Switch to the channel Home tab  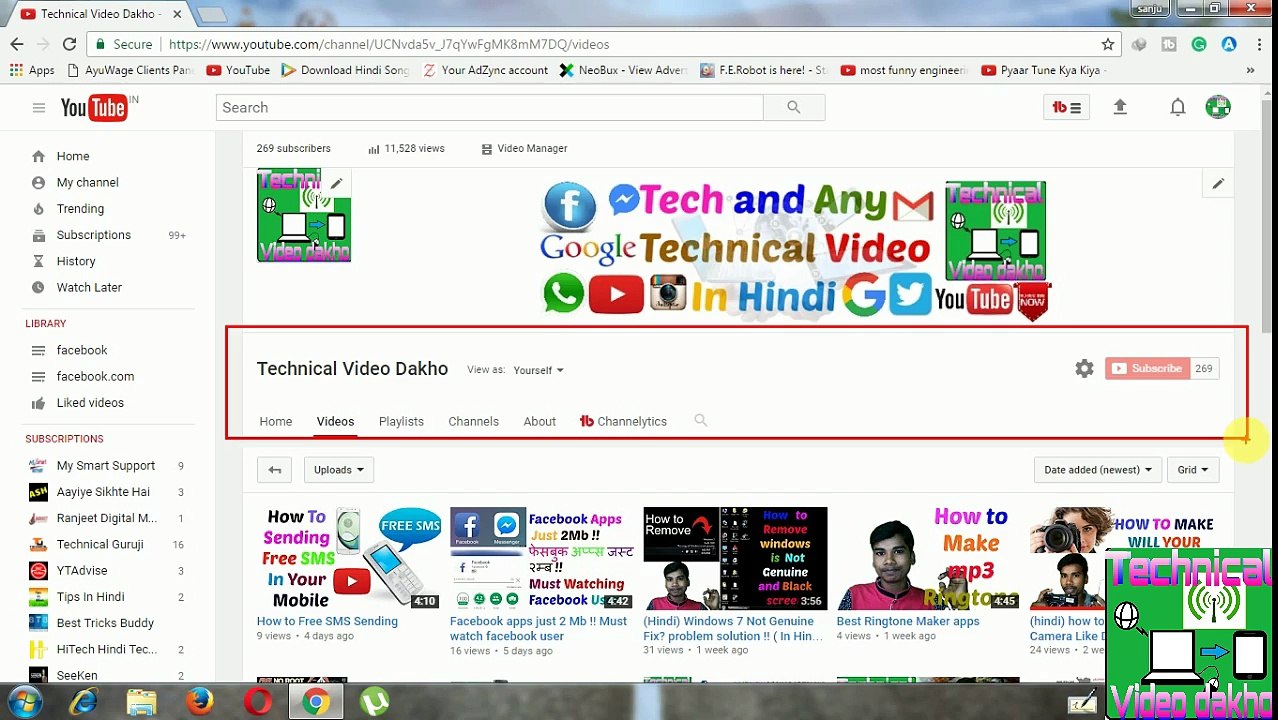coord(276,422)
